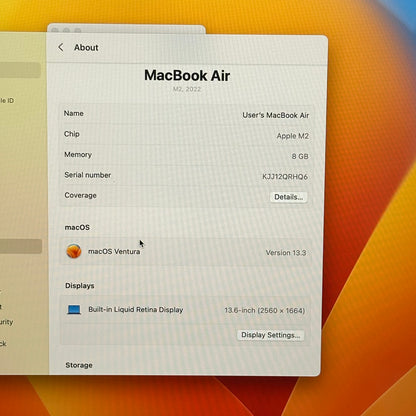Click the macOS Ventura round icon
Screen dimensions: 416x416
click(74, 251)
